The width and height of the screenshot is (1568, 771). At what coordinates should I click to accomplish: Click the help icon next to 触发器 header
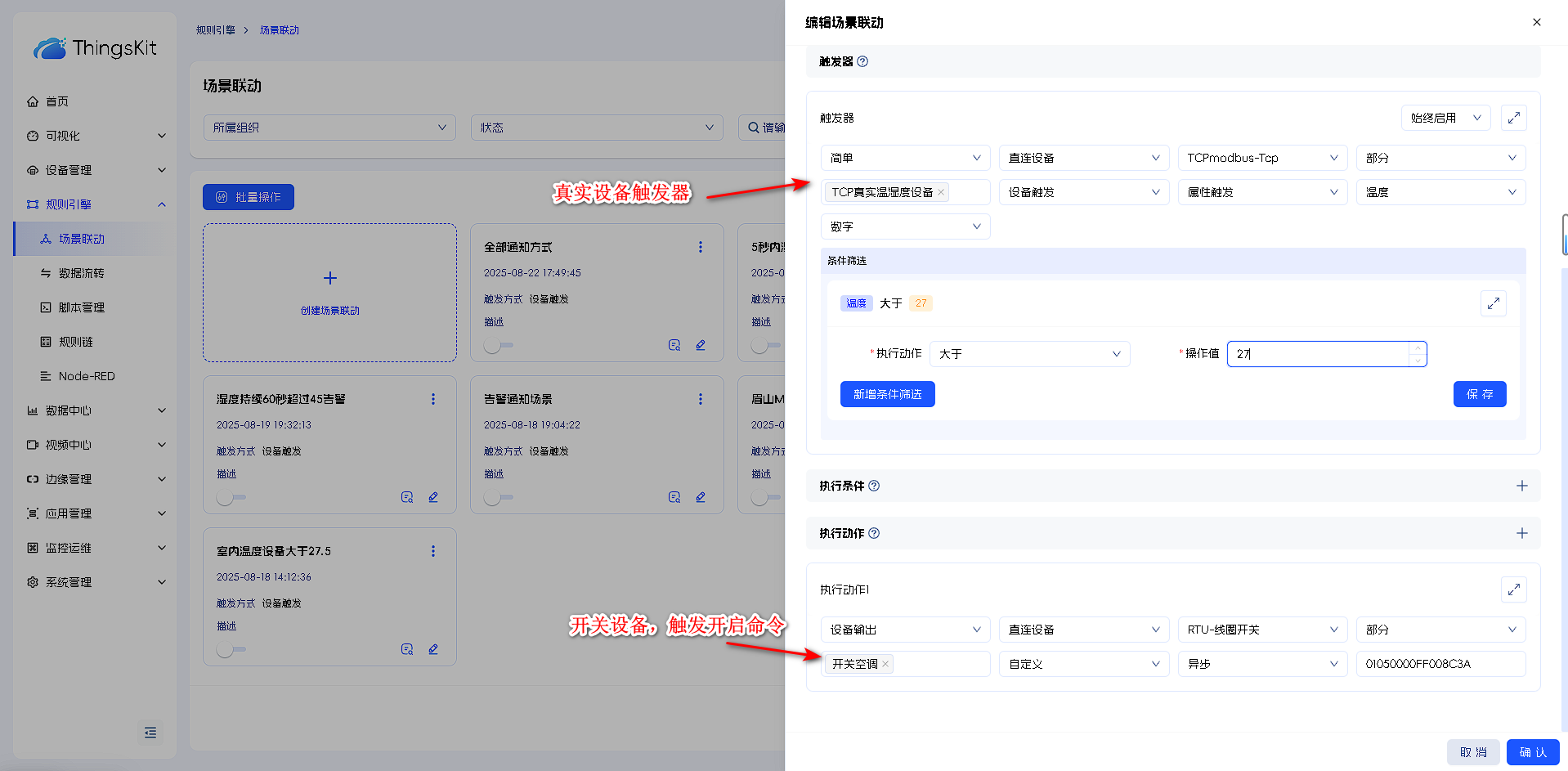coord(862,61)
